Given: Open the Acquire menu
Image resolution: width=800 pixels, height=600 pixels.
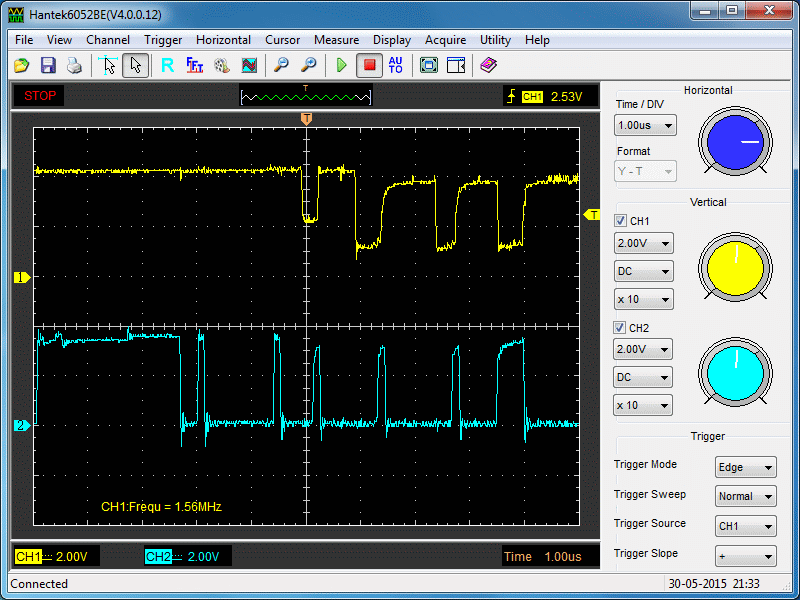Looking at the screenshot, I should click(445, 40).
